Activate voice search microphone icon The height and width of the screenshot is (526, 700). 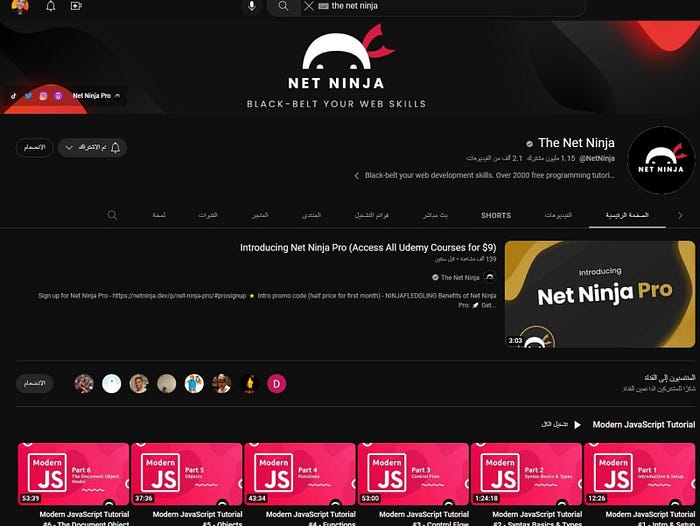pyautogui.click(x=252, y=6)
